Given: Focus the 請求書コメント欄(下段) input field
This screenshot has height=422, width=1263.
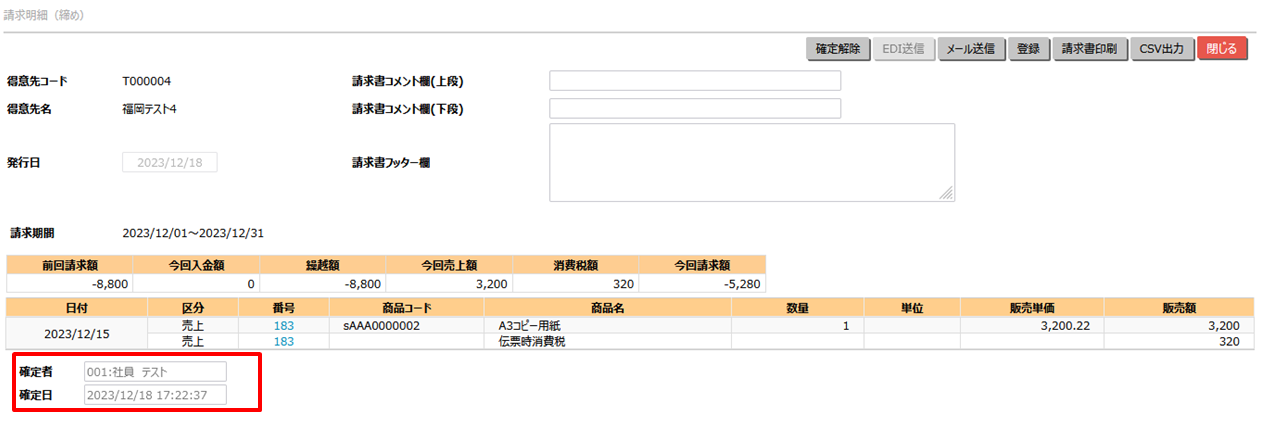Looking at the screenshot, I should point(695,109).
